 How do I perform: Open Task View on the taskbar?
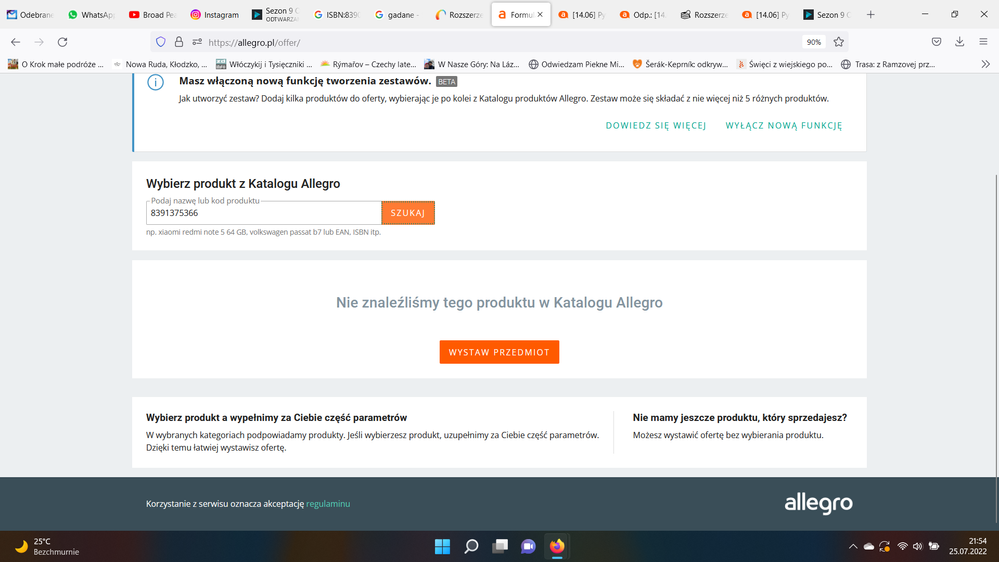[x=500, y=546]
